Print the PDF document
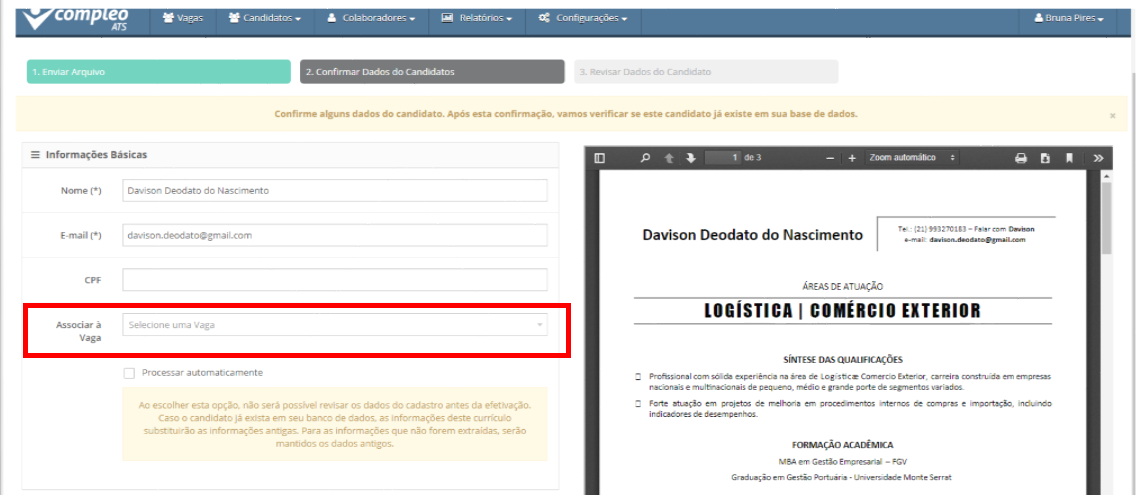 (1021, 158)
